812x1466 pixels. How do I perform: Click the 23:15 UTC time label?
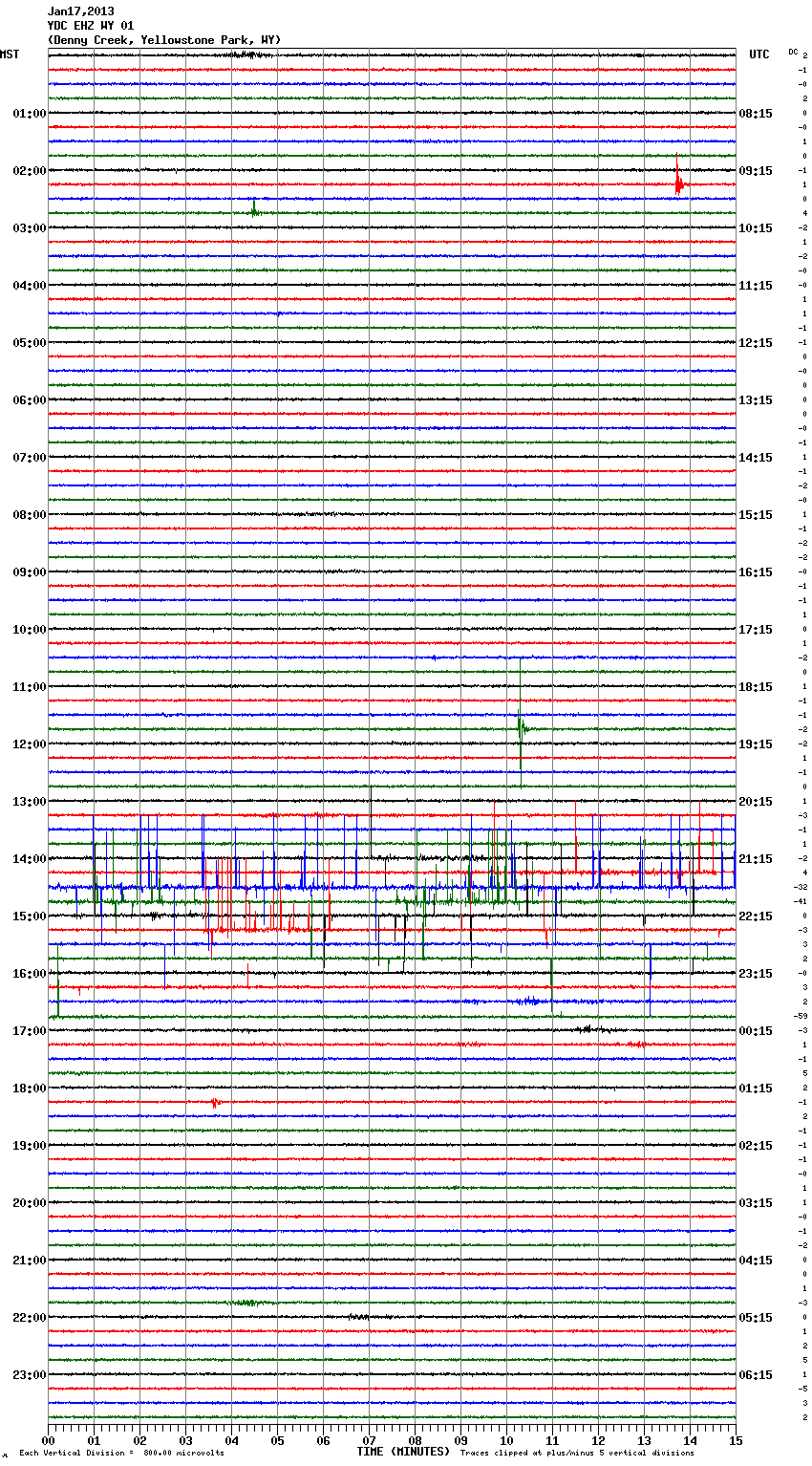click(x=756, y=974)
